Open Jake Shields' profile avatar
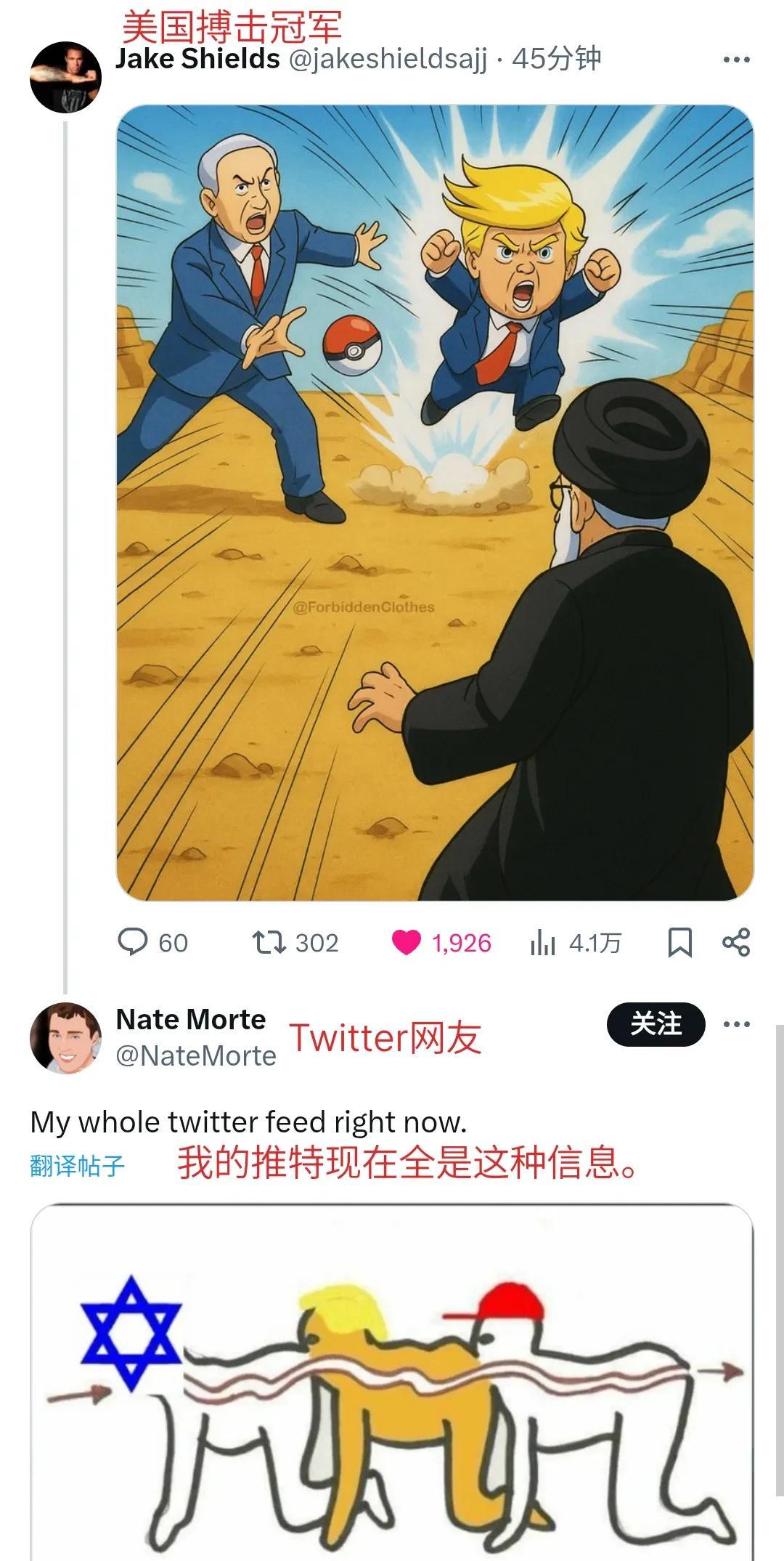The image size is (784, 1561). click(65, 77)
